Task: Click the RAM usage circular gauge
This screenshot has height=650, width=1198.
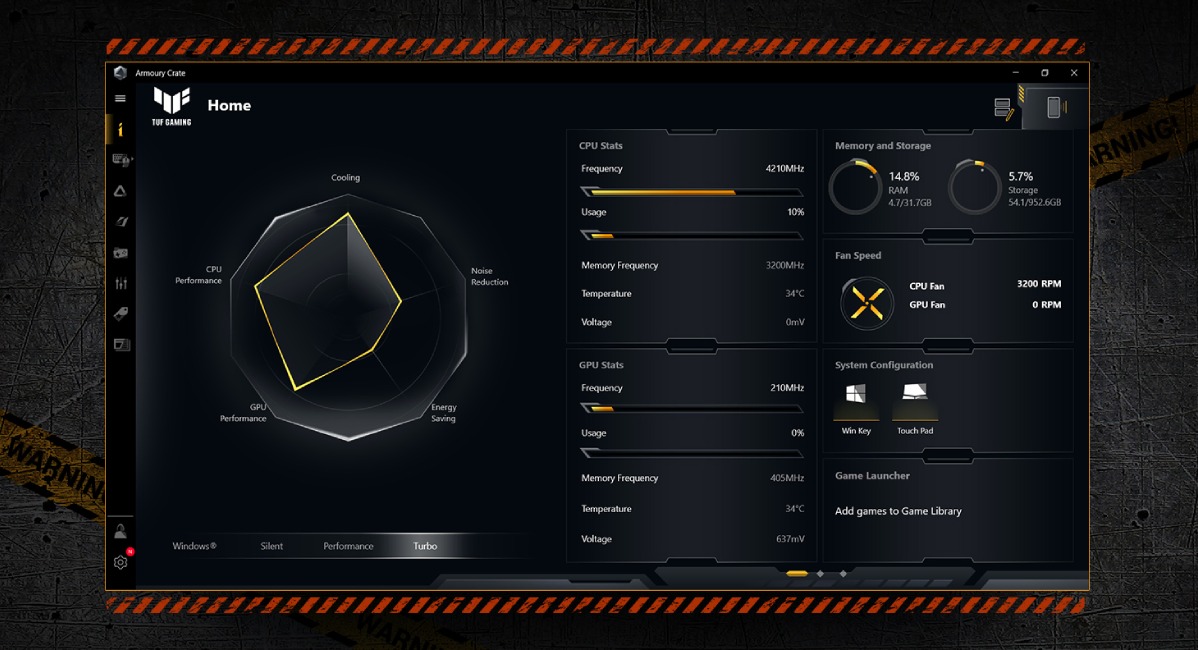Action: pos(855,187)
